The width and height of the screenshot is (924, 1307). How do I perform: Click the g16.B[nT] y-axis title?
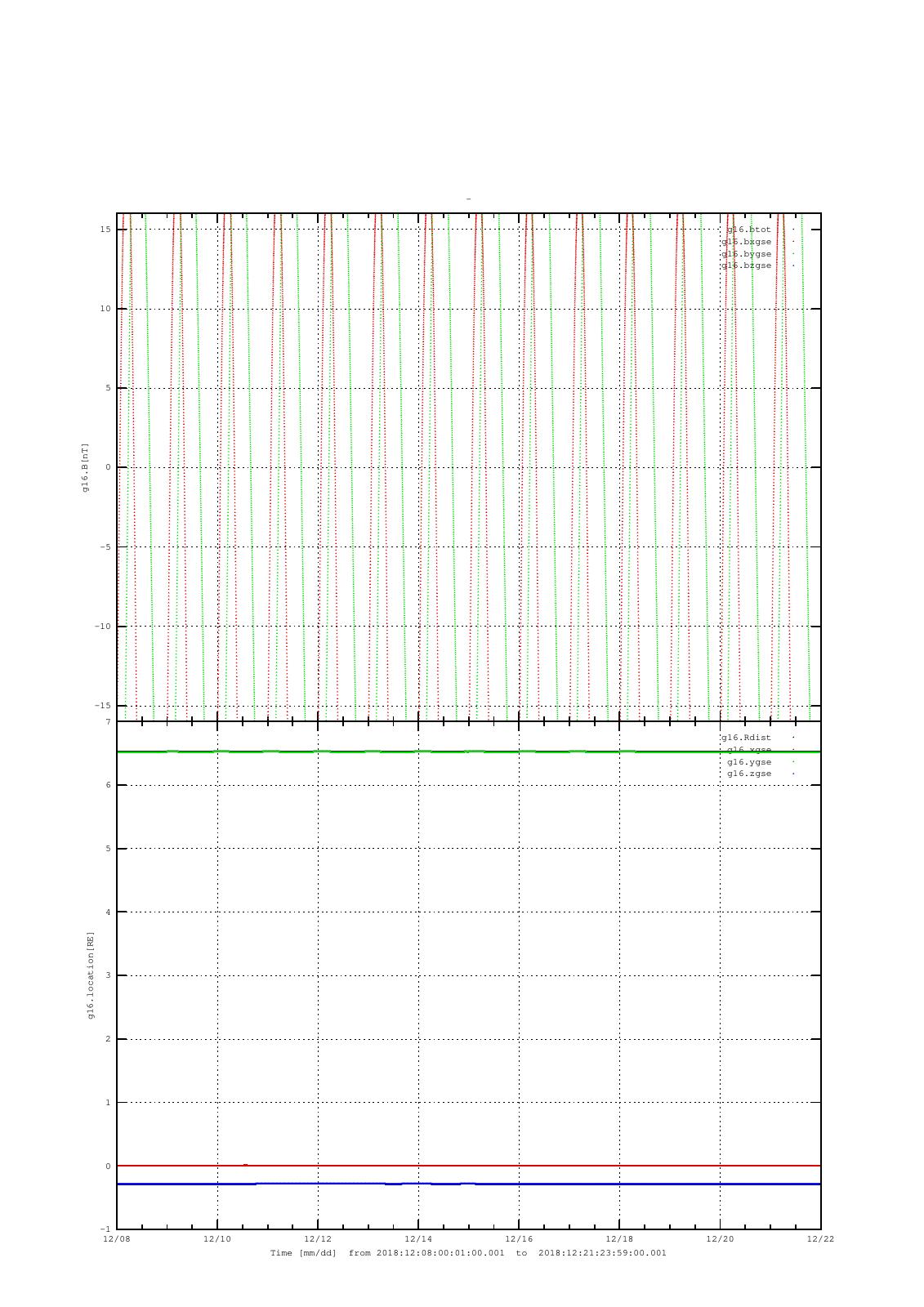[x=84, y=467]
